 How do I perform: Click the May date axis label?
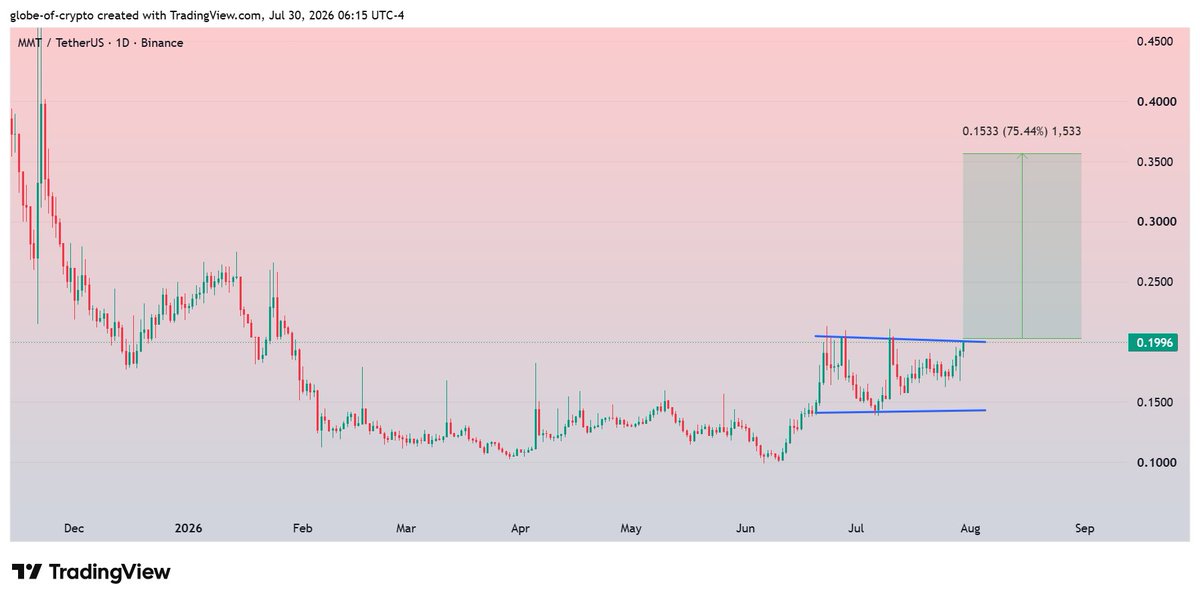pos(630,527)
